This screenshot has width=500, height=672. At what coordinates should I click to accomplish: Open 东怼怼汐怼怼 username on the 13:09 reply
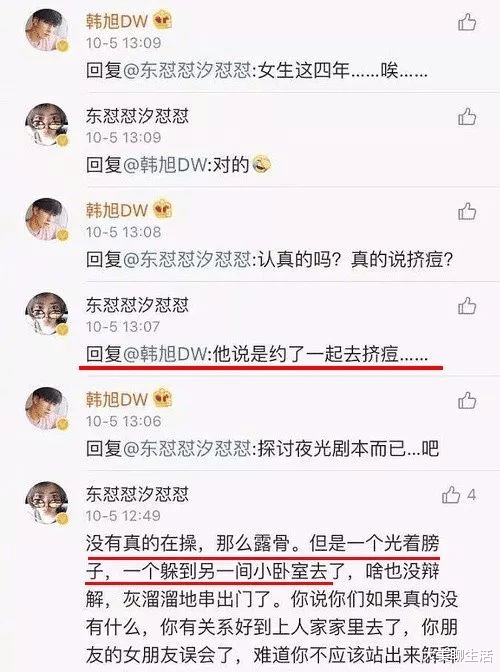137,116
